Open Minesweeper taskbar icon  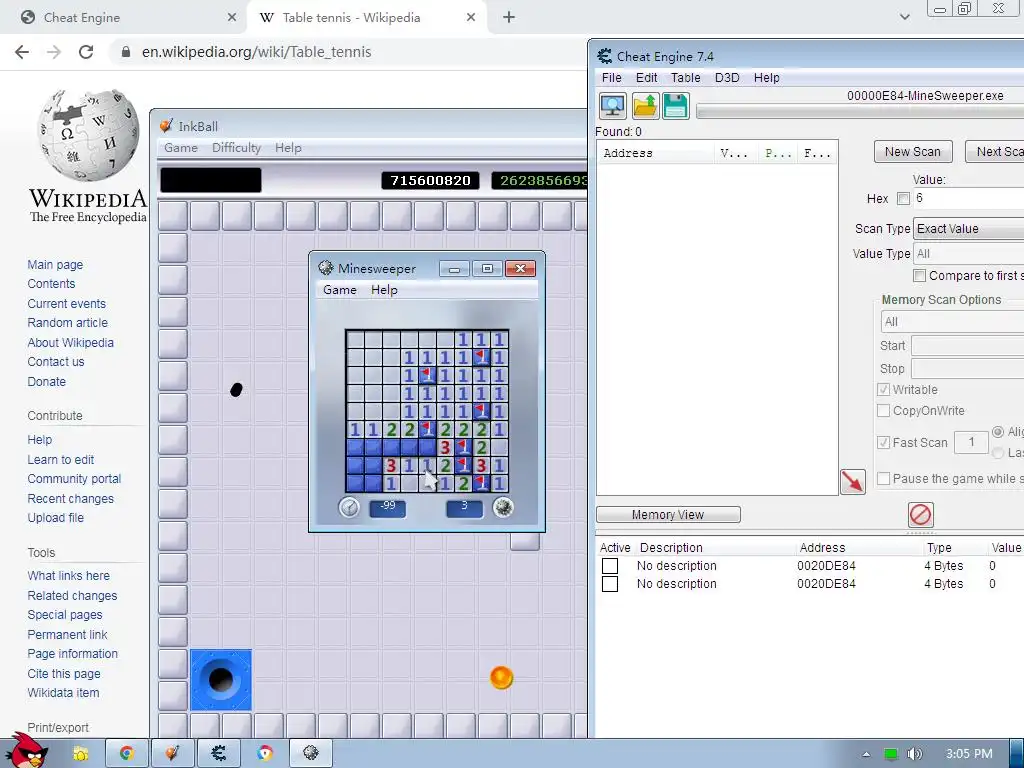(x=311, y=754)
